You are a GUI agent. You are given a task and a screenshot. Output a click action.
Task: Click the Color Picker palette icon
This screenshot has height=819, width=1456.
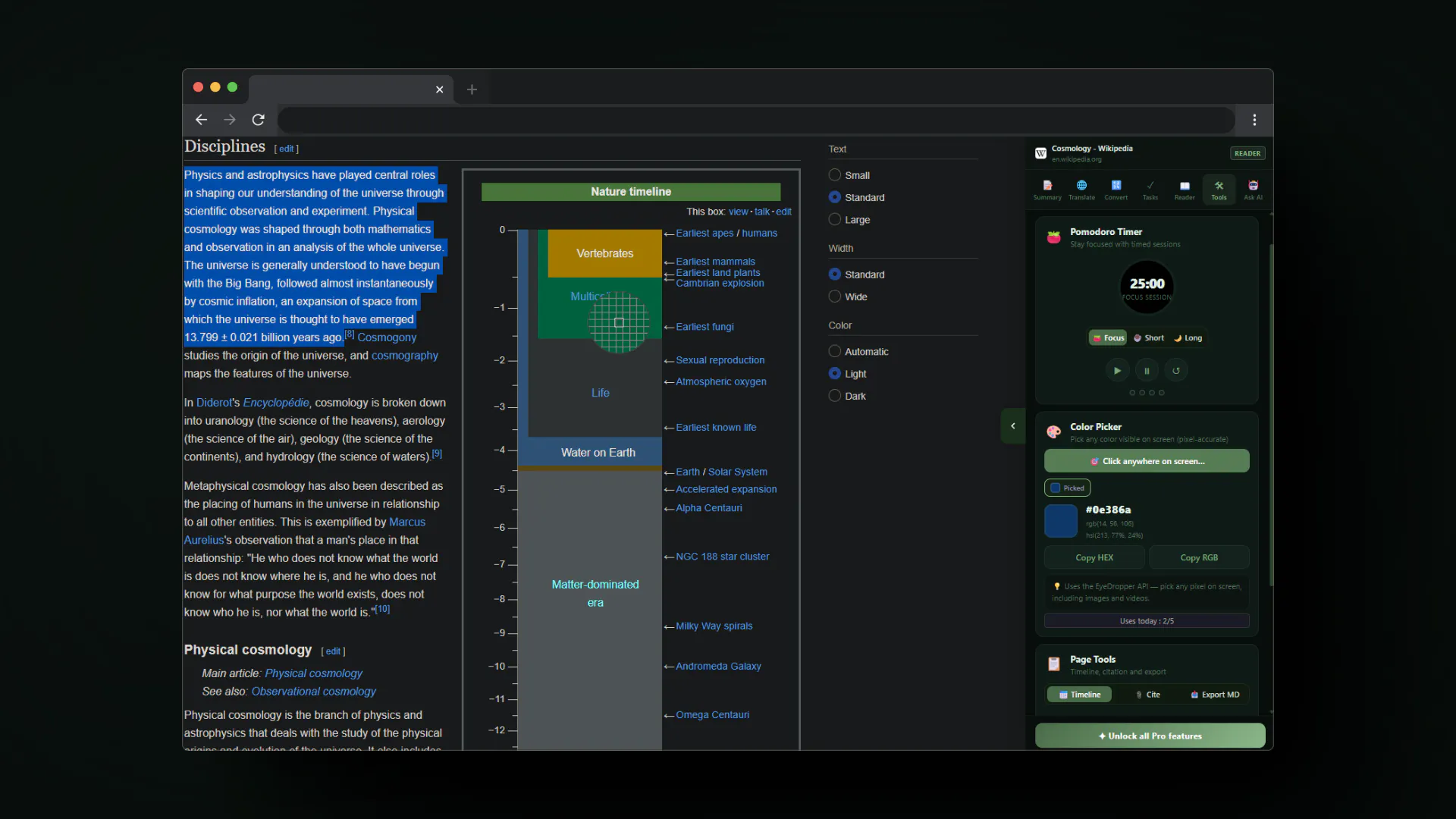tap(1053, 432)
